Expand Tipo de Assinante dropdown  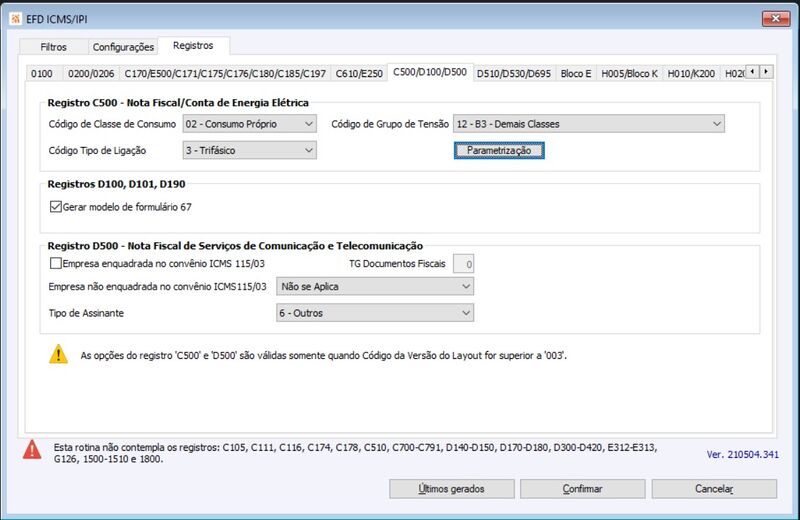click(375, 313)
